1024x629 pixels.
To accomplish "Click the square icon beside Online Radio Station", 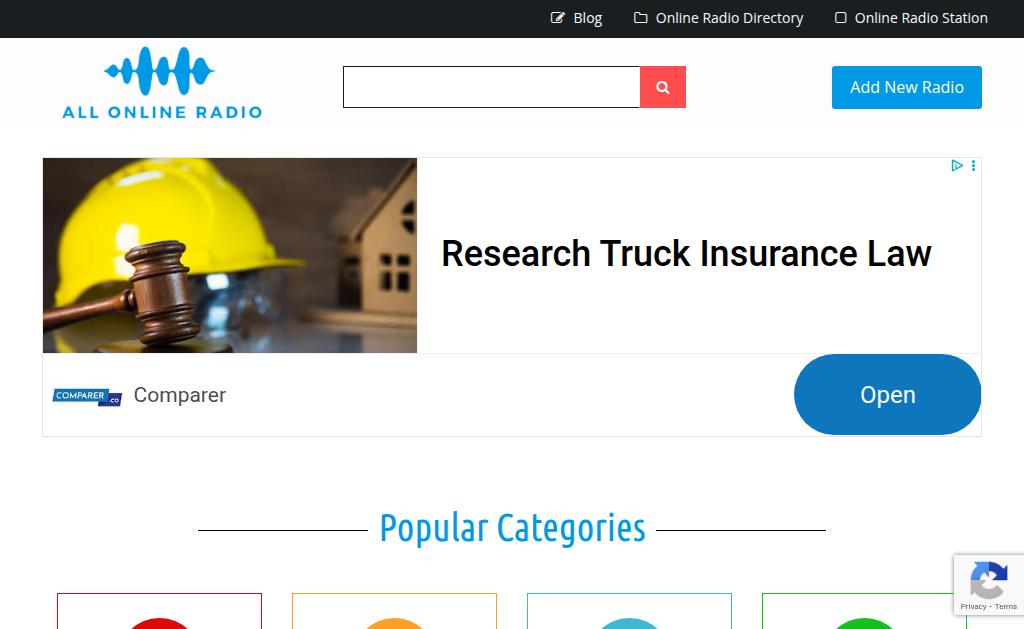I will pos(840,18).
